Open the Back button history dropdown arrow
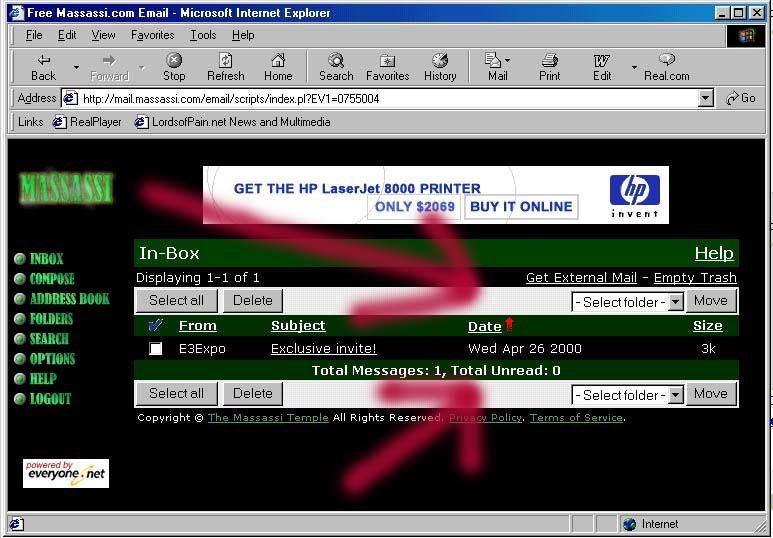This screenshot has height=538, width=773. point(76,68)
